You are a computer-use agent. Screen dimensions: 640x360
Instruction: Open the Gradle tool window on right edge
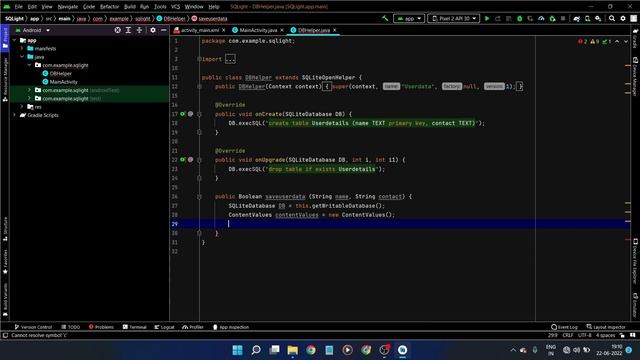coord(635,38)
